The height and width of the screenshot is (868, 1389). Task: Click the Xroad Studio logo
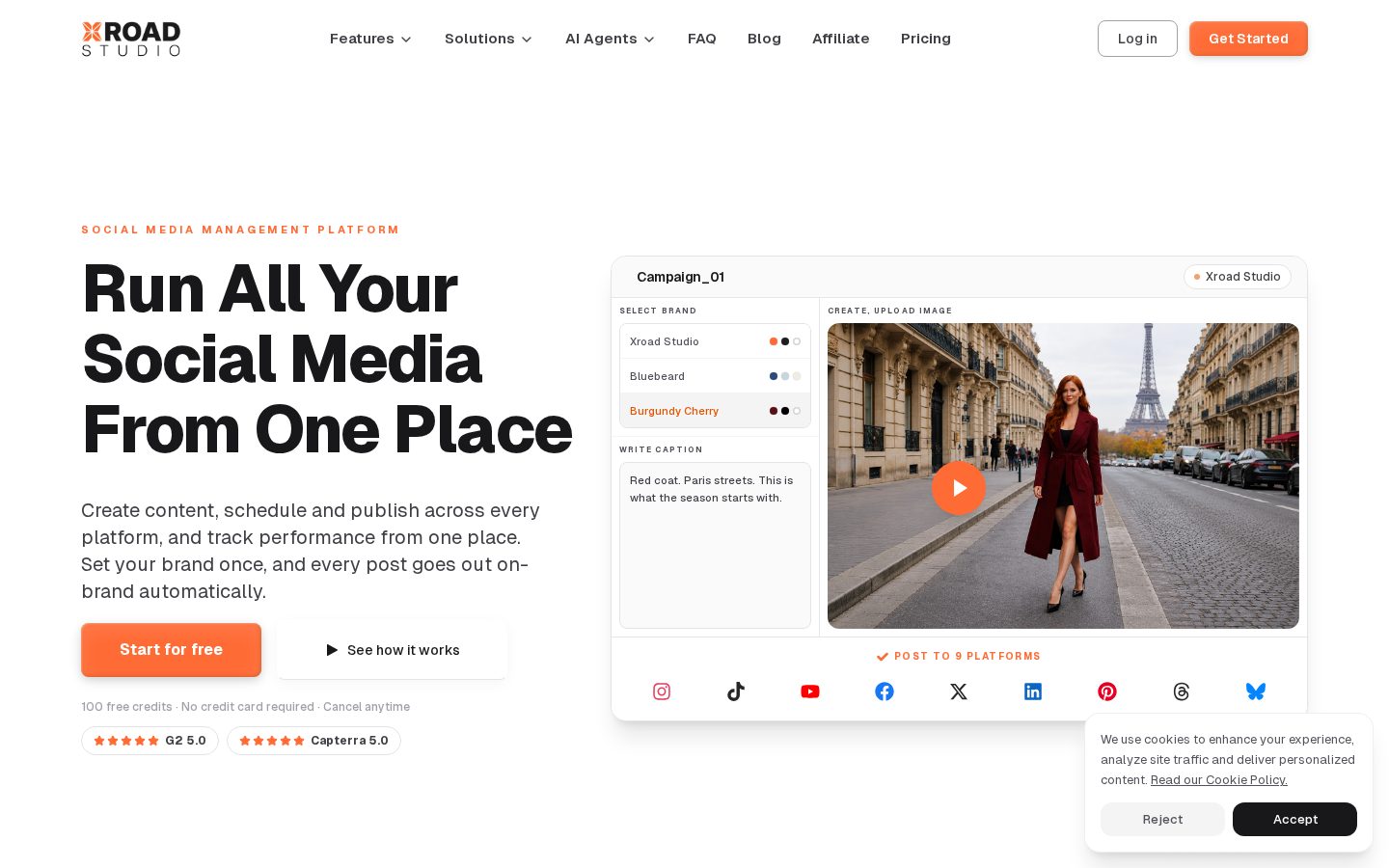131,39
